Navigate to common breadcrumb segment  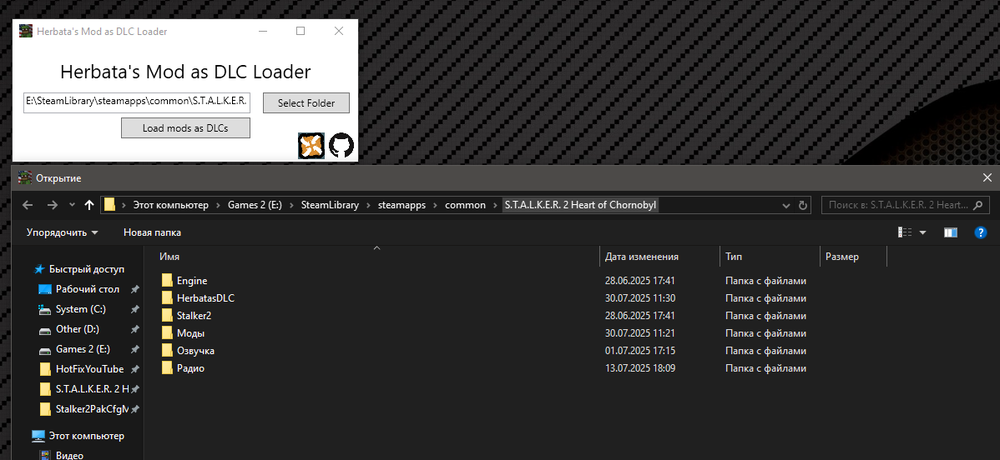[x=465, y=205]
